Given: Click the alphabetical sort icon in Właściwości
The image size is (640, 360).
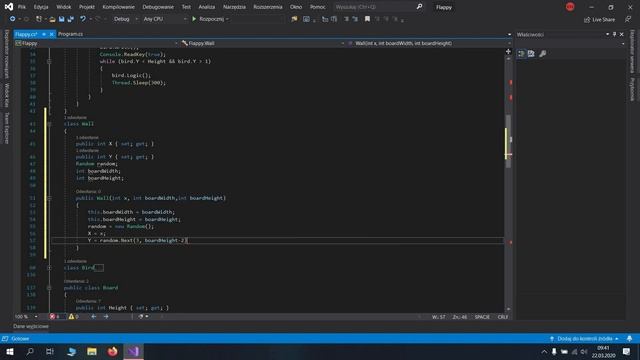Looking at the screenshot, I should 531,53.
